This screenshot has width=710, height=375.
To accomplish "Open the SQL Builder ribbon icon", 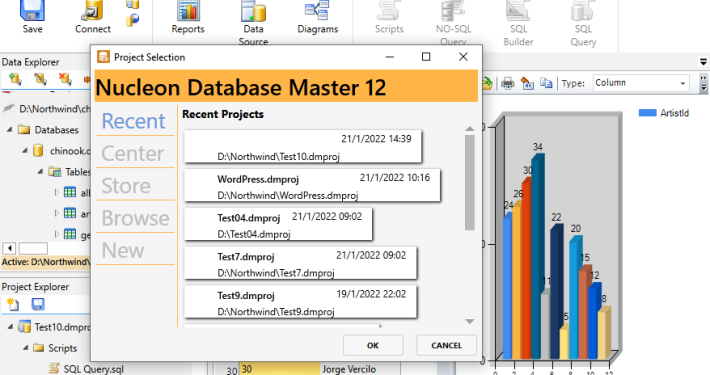I will coord(518,11).
